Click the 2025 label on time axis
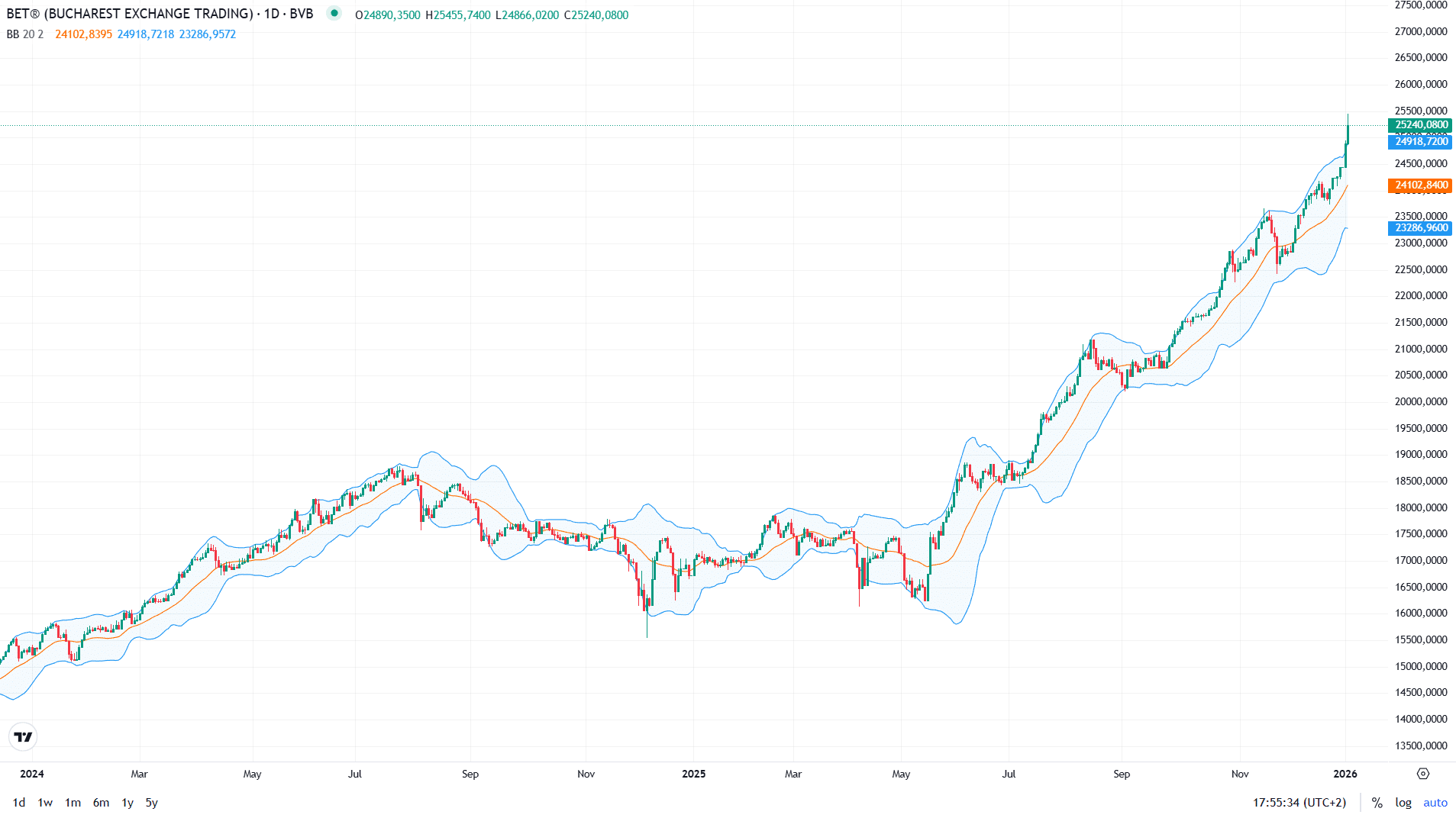Image resolution: width=1456 pixels, height=818 pixels. coord(693,774)
